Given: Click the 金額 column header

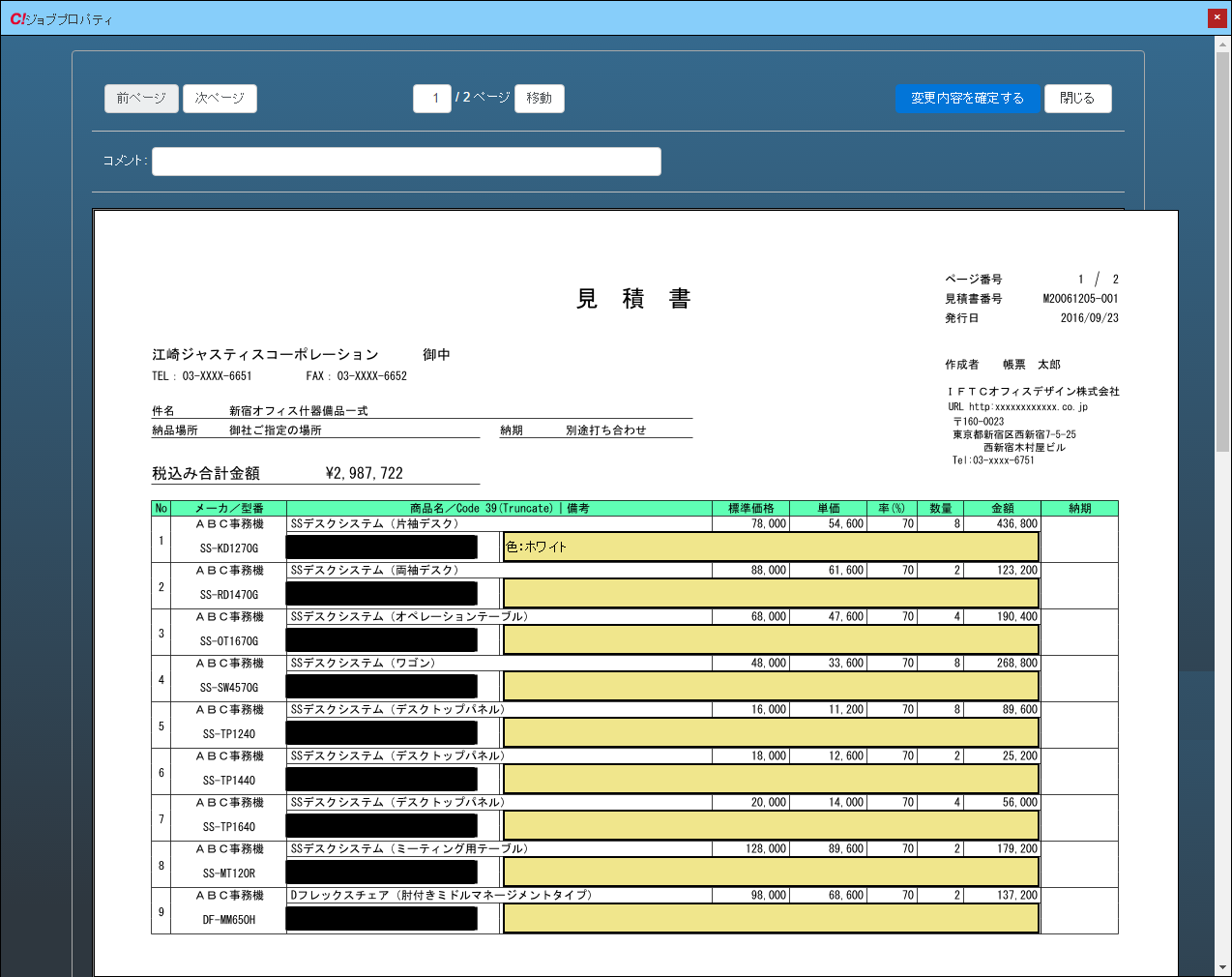Looking at the screenshot, I should 1003,508.
